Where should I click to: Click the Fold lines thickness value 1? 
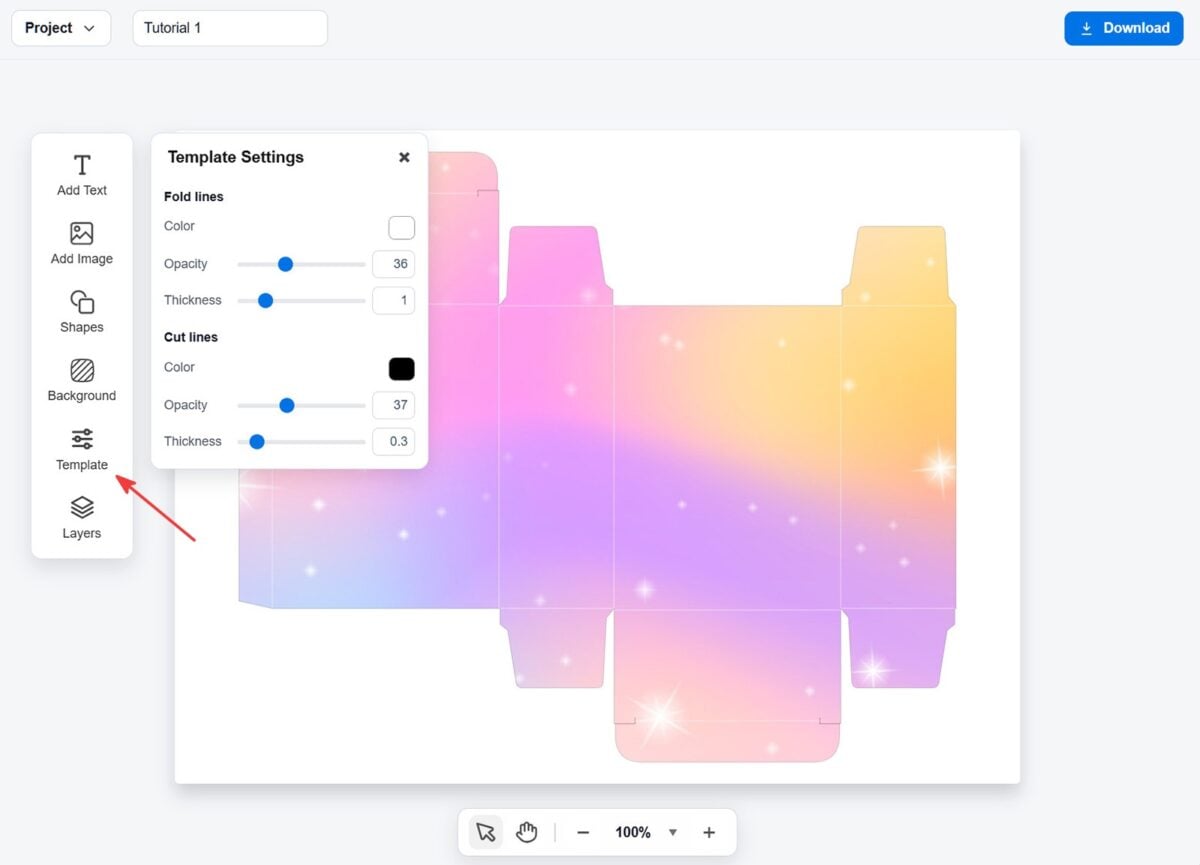pyautogui.click(x=393, y=300)
